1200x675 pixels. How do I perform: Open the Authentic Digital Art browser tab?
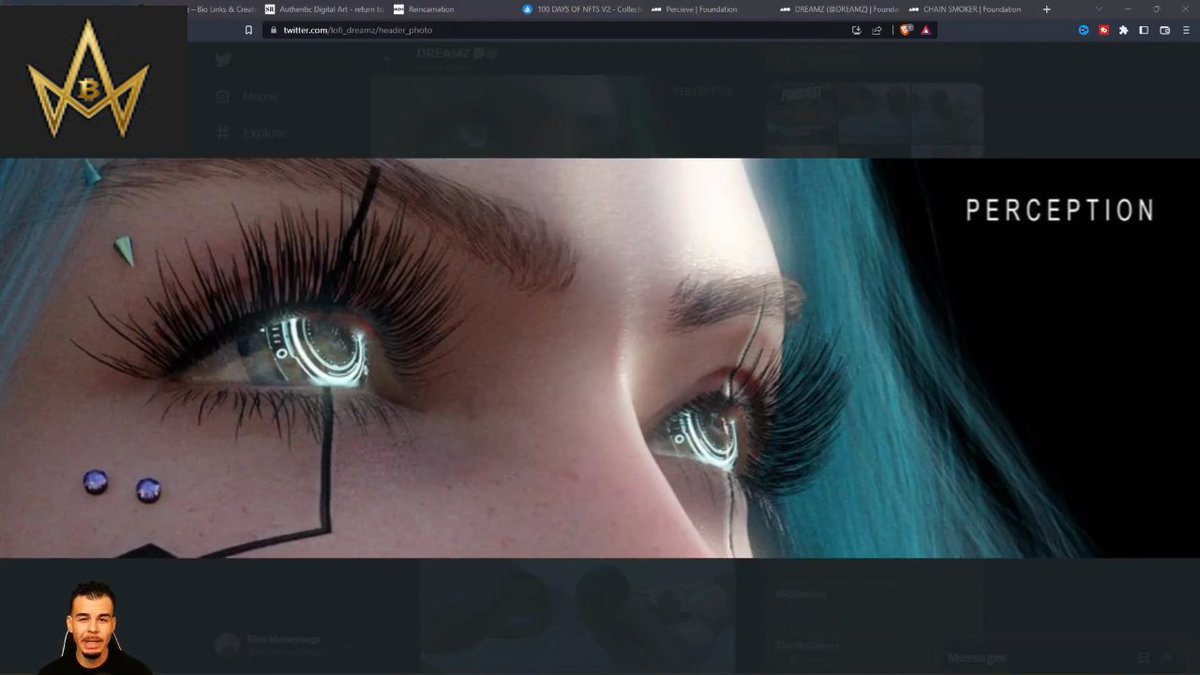[323, 9]
